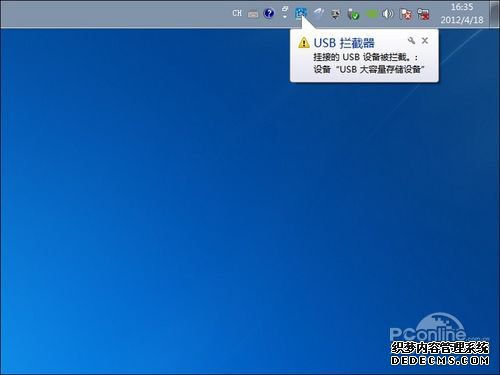The image size is (500, 375).
Task: Open the USB blocker tray icon
Action: [301, 13]
